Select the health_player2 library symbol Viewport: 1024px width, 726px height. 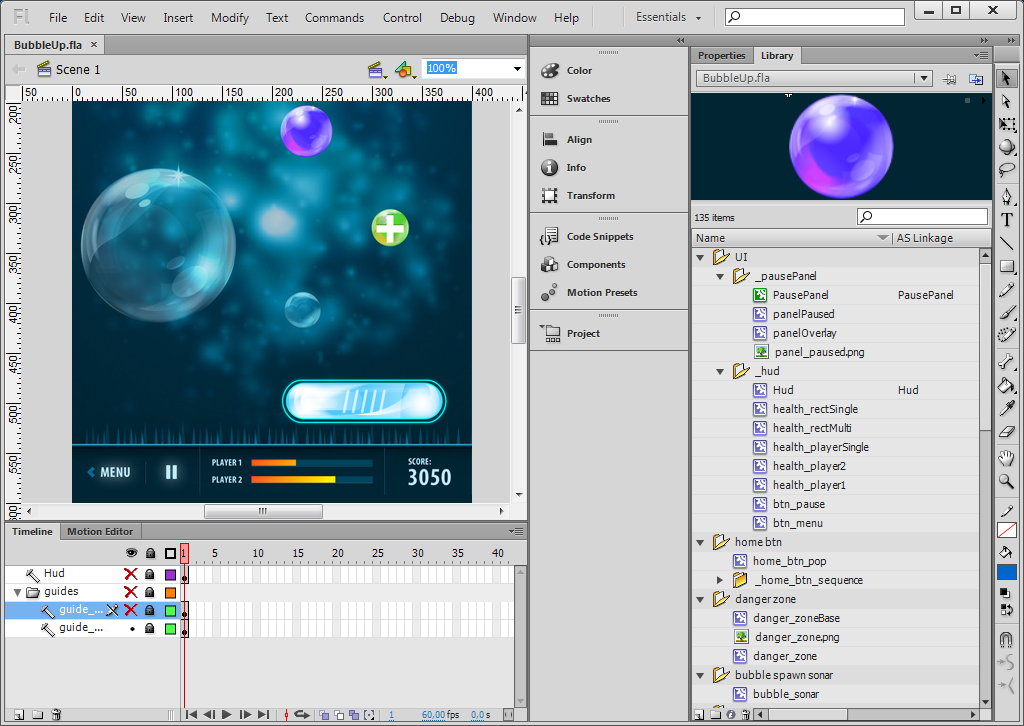point(809,466)
